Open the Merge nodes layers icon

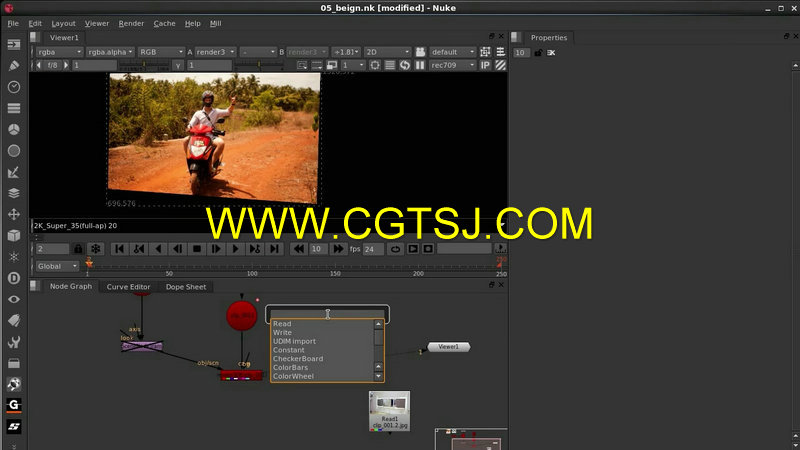tap(14, 193)
